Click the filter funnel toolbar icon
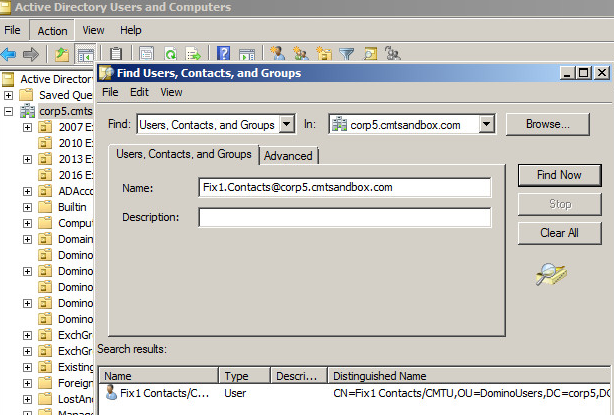 click(x=346, y=54)
